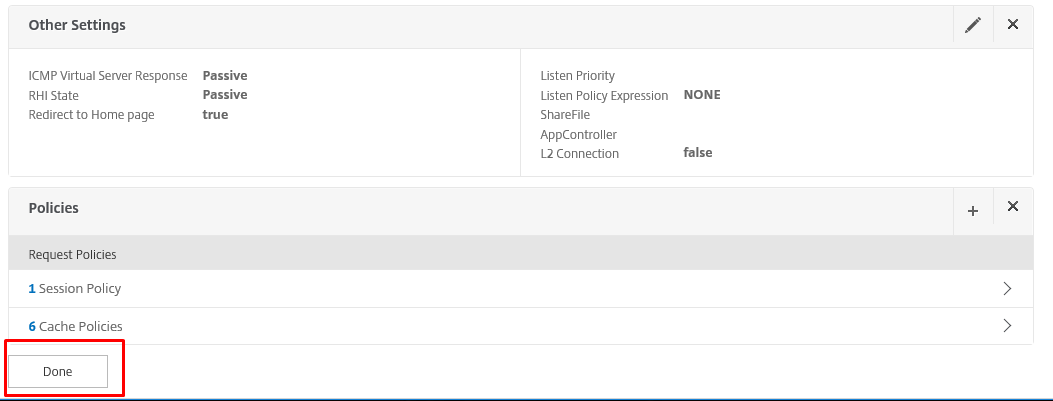Open the Session Policy row

[520, 289]
